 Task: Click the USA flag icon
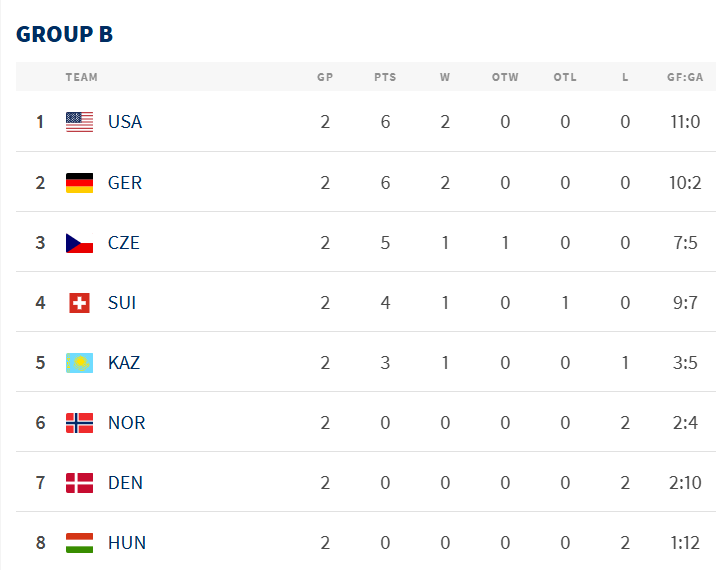tap(79, 122)
